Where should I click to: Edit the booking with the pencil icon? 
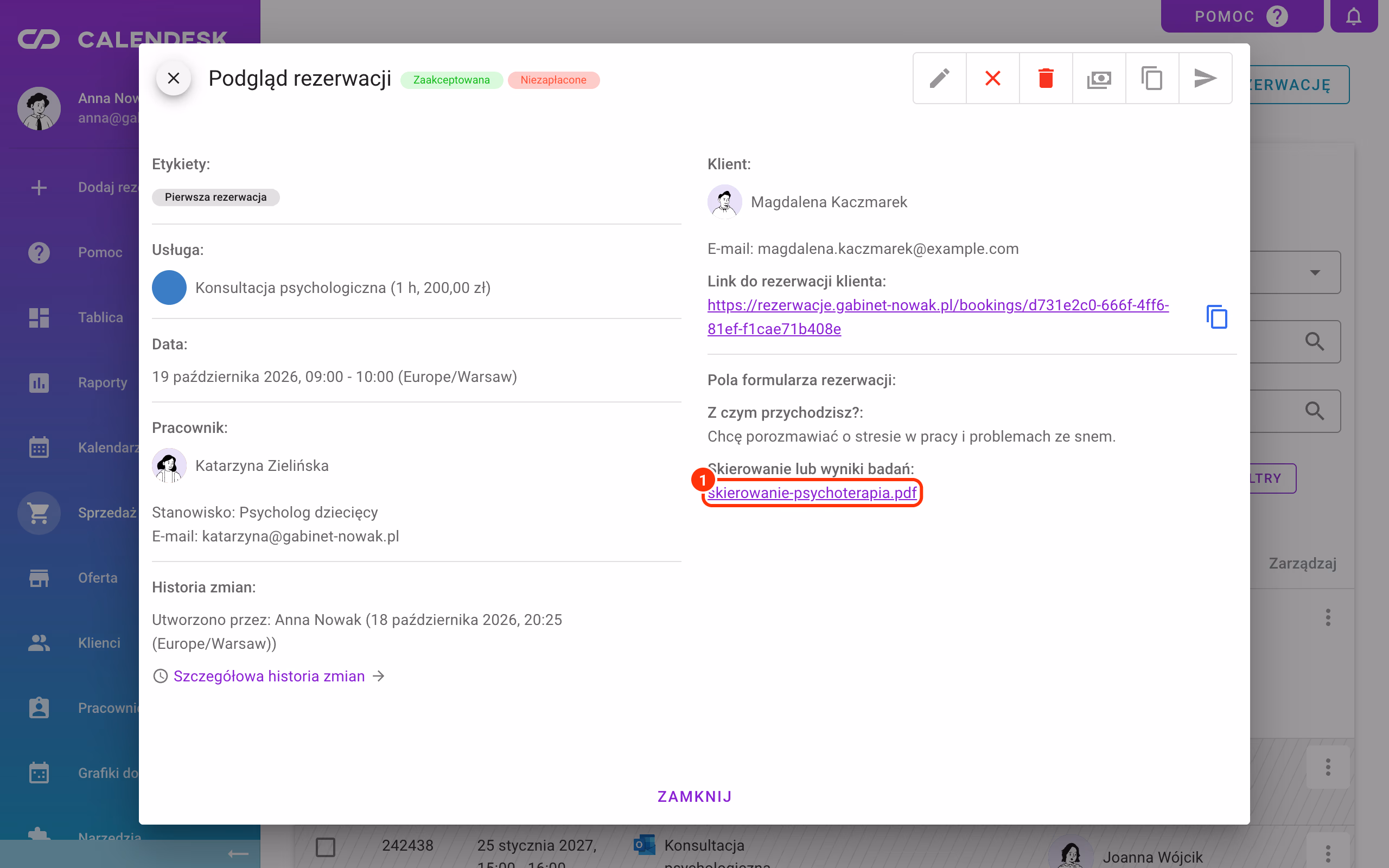940,78
